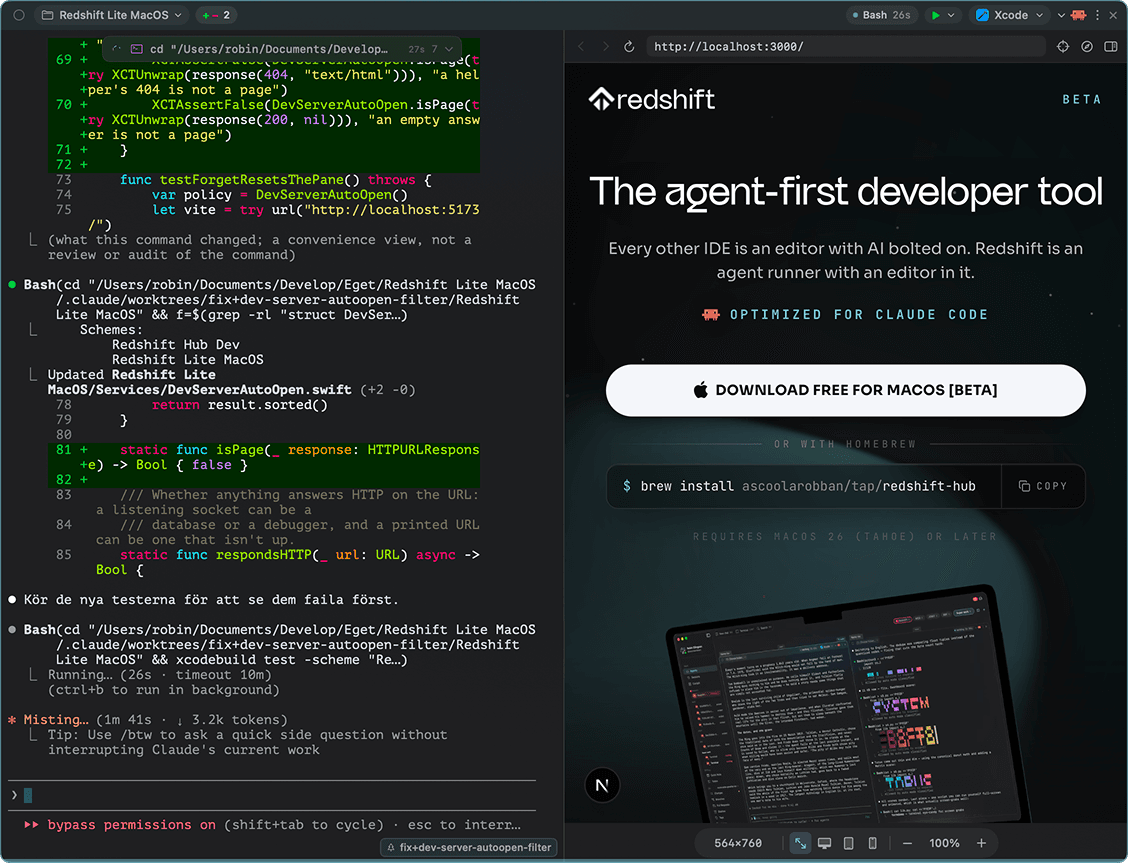Screen dimensions: 1128x863
Task: Select responsive fit-to-pane viewport mode
Action: click(800, 843)
